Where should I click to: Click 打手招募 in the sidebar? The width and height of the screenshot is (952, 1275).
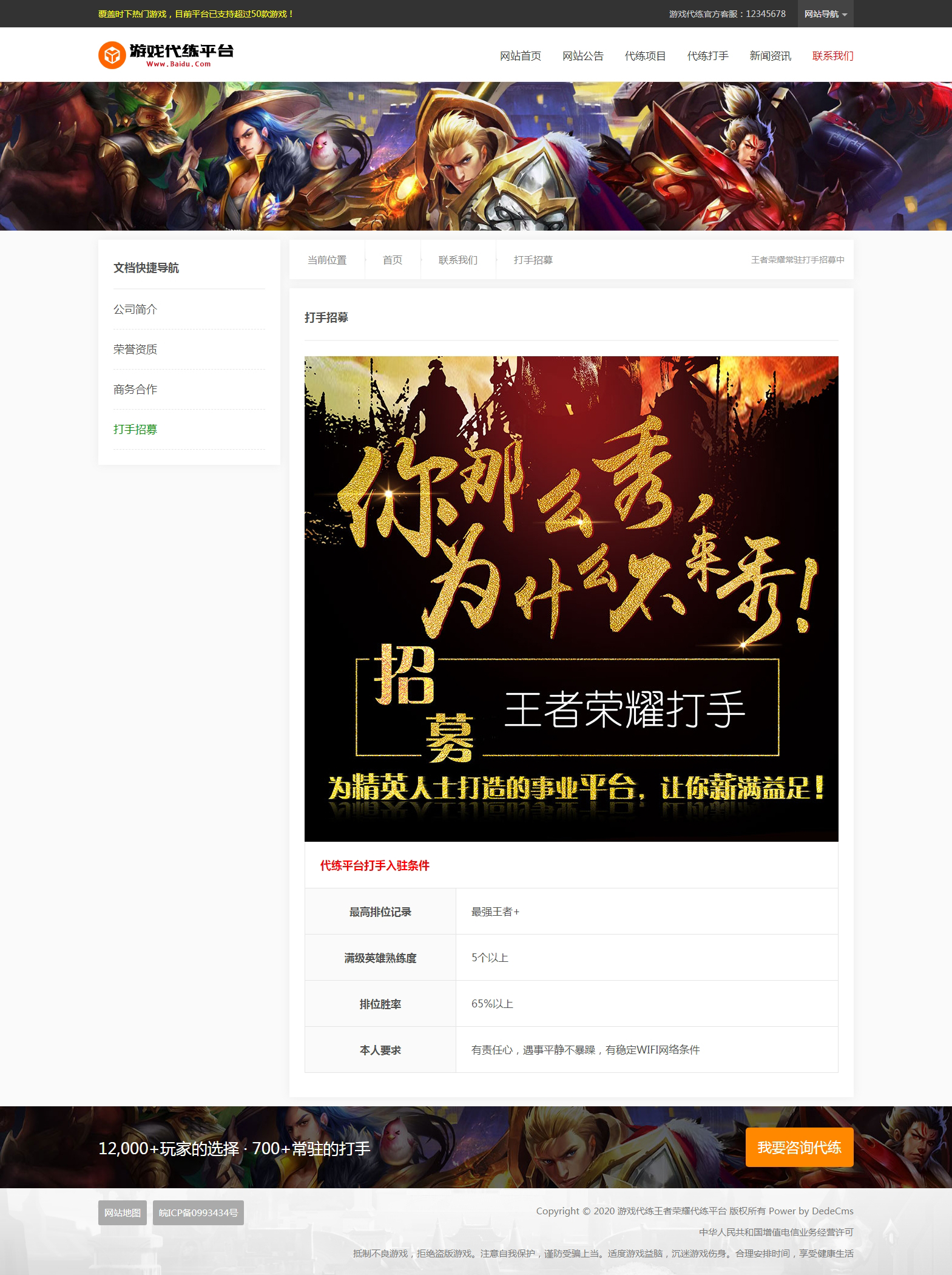tap(135, 430)
